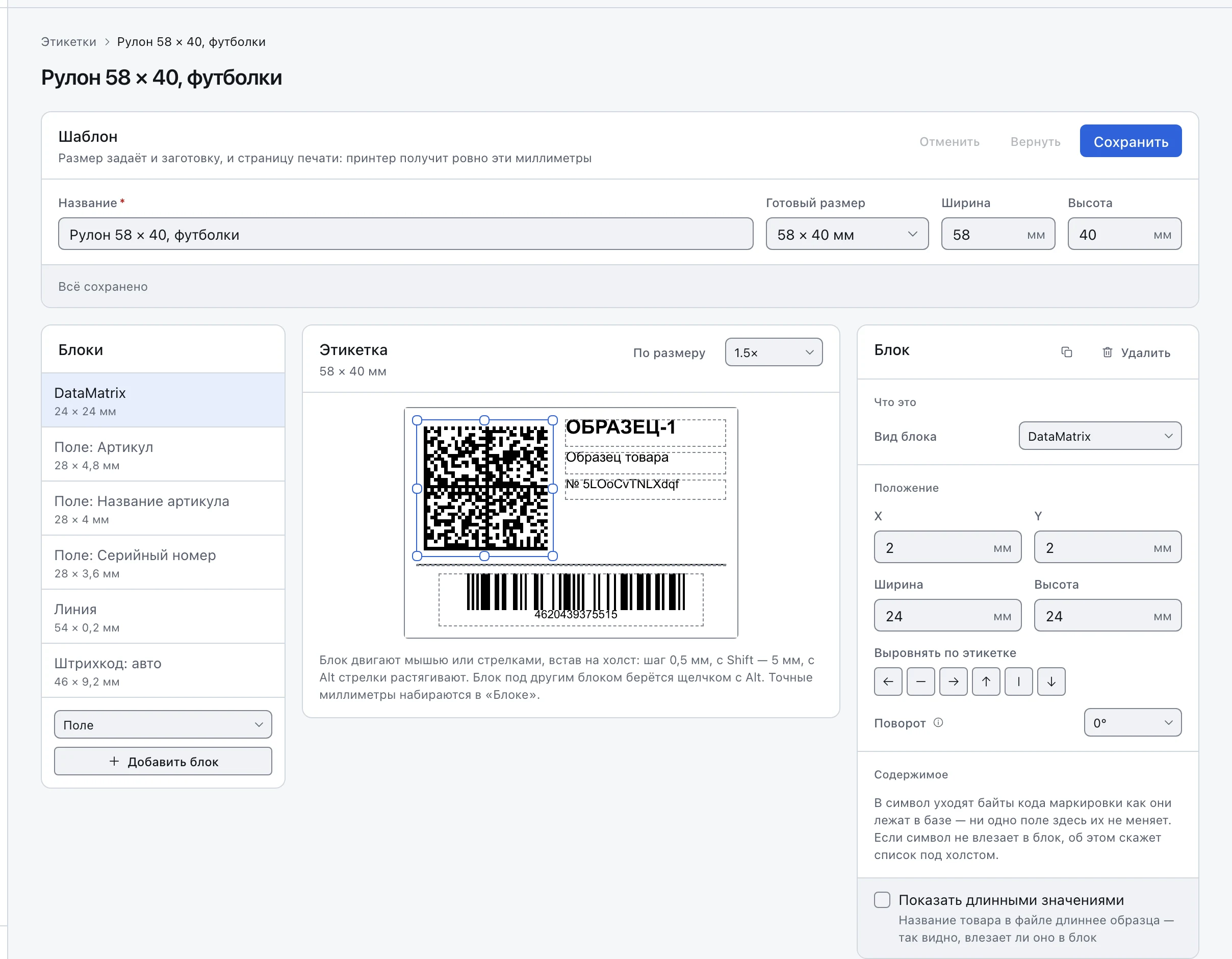Go to Этикетки breadcrumb link
1232x959 pixels.
pyautogui.click(x=69, y=42)
